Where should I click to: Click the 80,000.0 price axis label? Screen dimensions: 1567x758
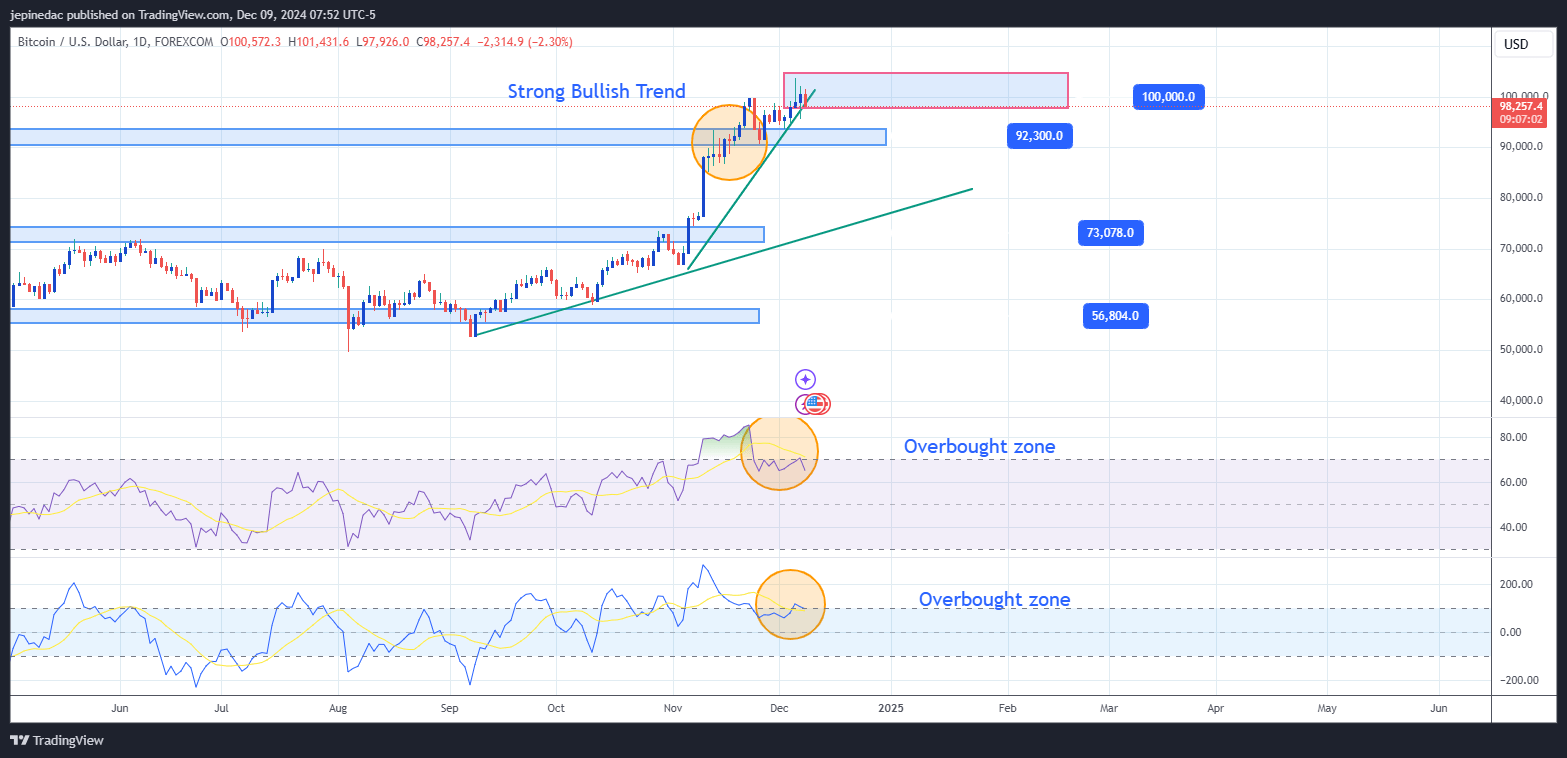pos(1520,197)
